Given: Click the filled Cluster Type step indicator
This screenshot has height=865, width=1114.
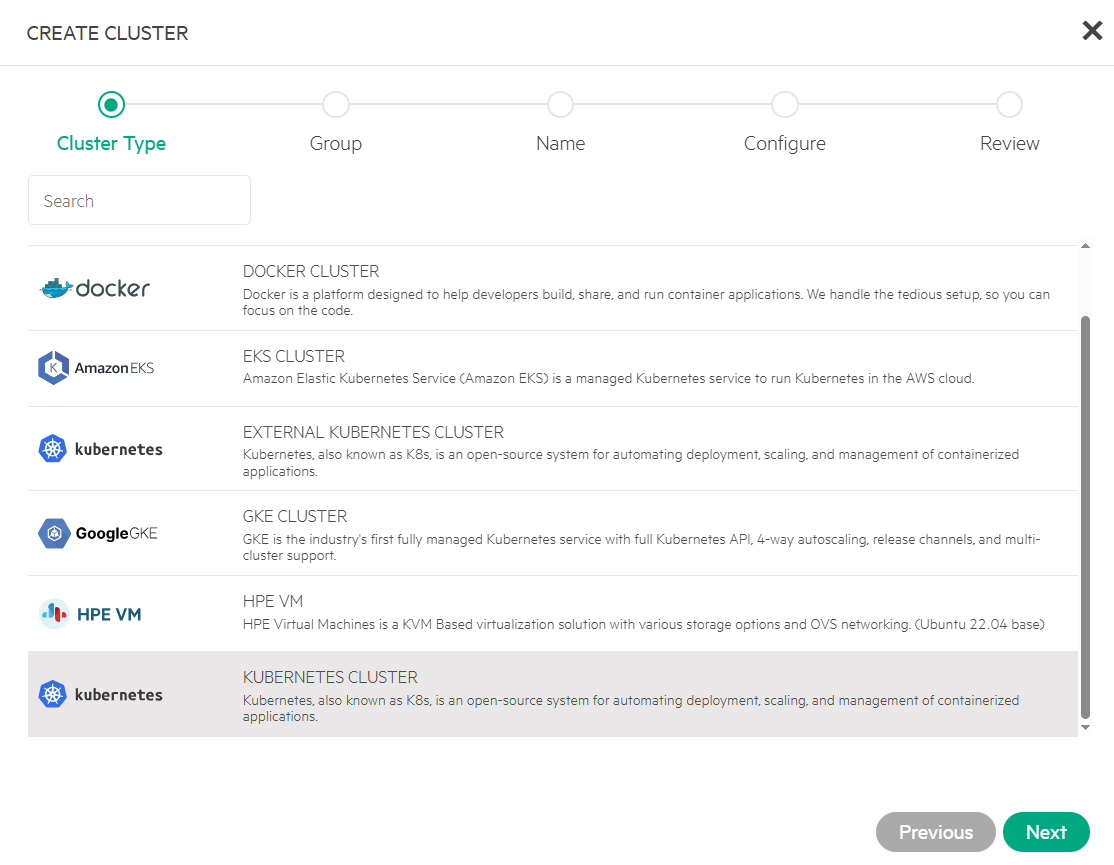Looking at the screenshot, I should click(x=111, y=104).
